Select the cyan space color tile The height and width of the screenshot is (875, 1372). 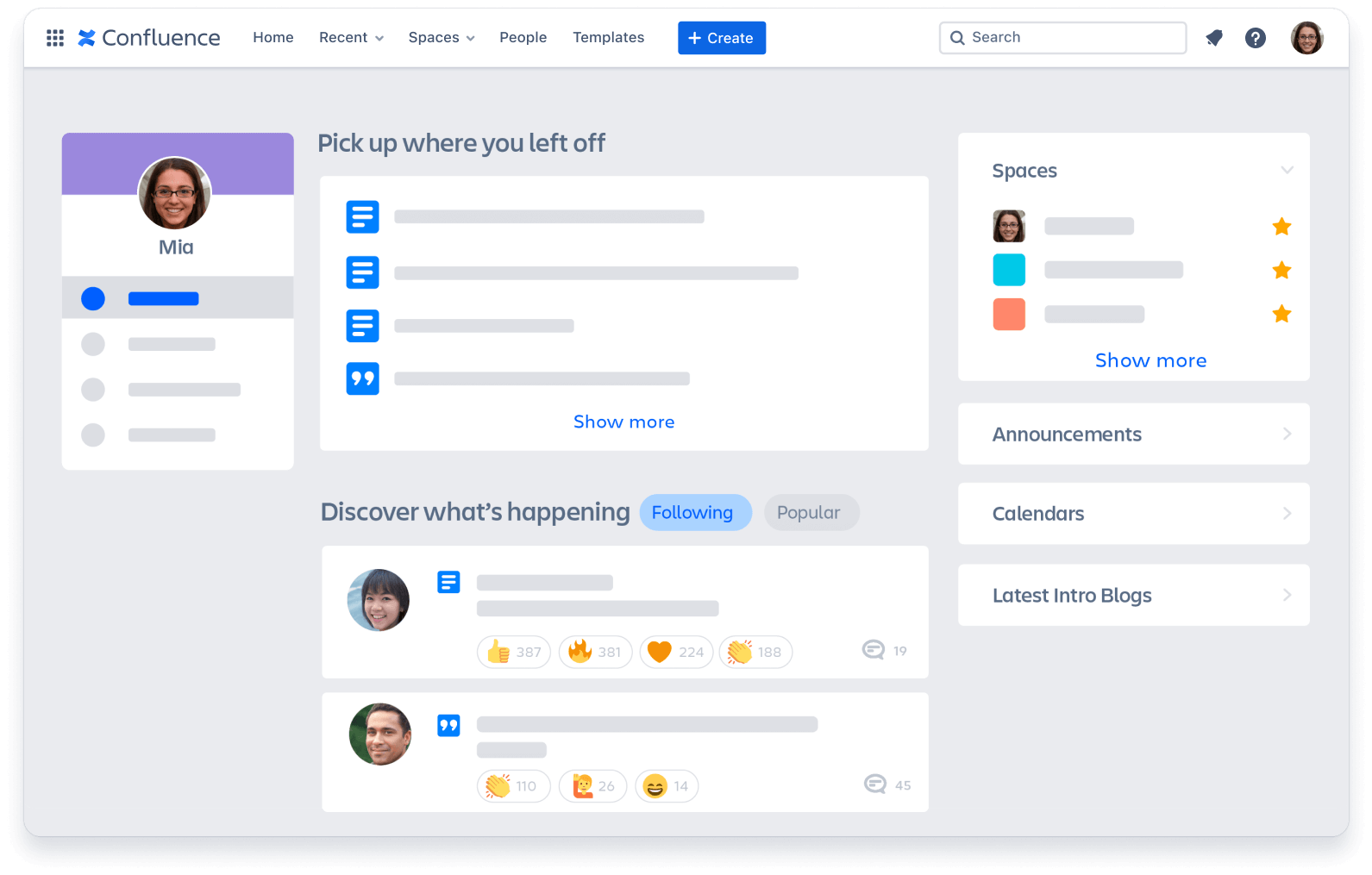(x=1009, y=270)
